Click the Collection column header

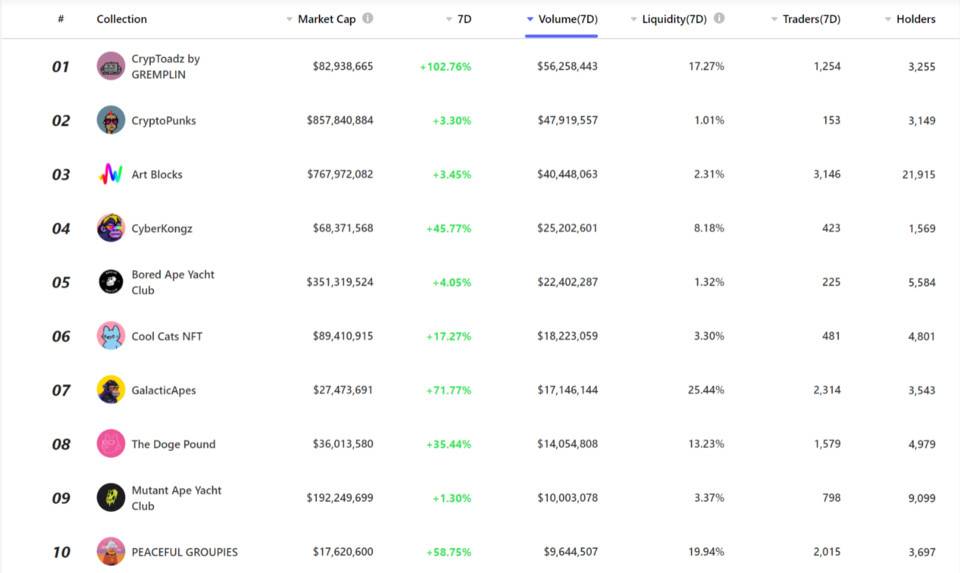[x=122, y=19]
